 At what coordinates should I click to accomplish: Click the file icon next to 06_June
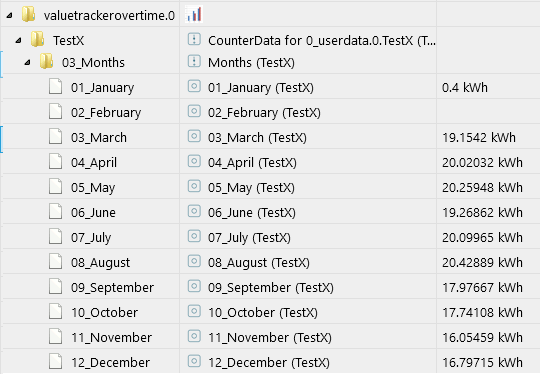point(55,211)
